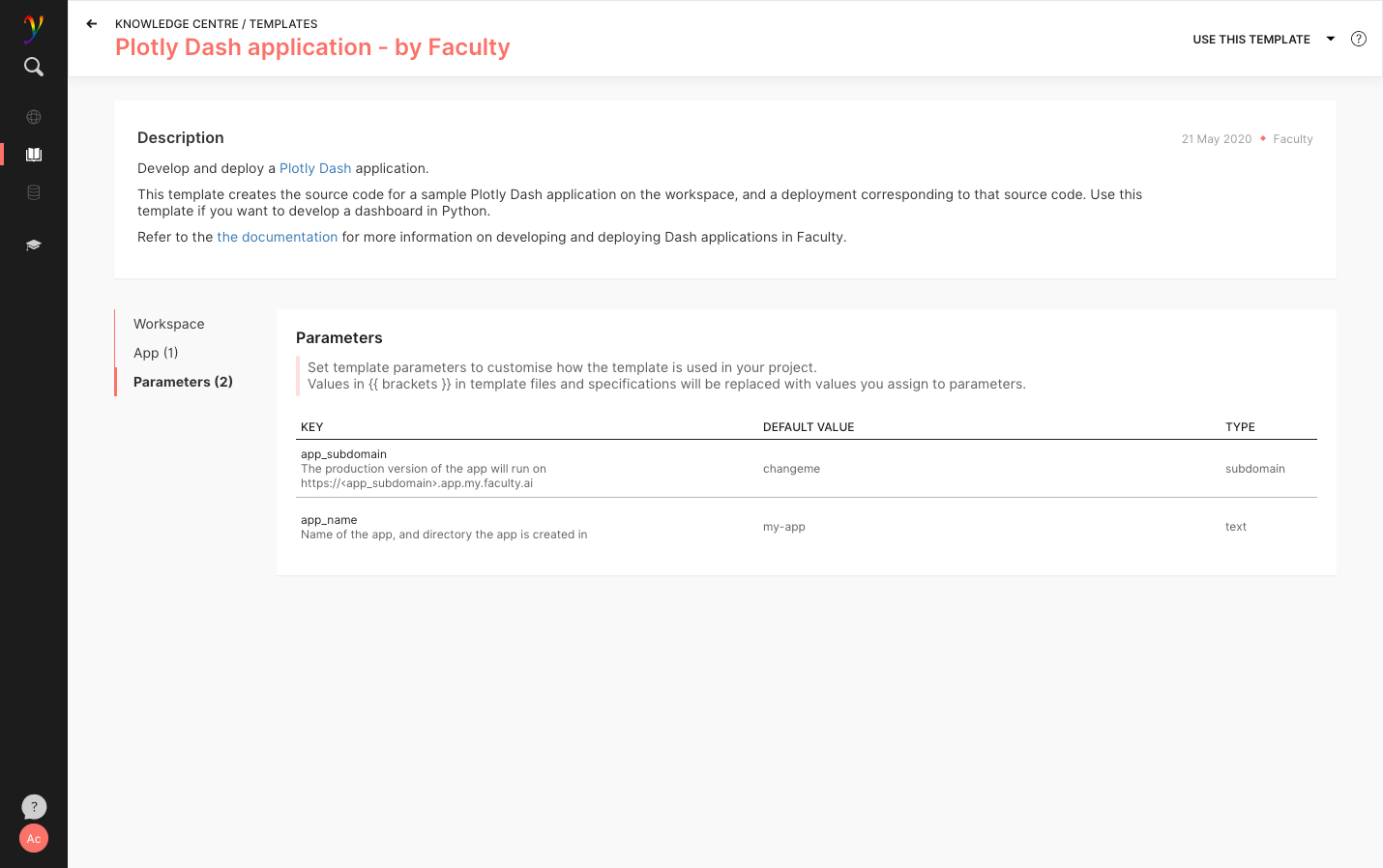Expand the Use This Template dropdown arrow
The image size is (1383, 868).
[x=1331, y=40]
